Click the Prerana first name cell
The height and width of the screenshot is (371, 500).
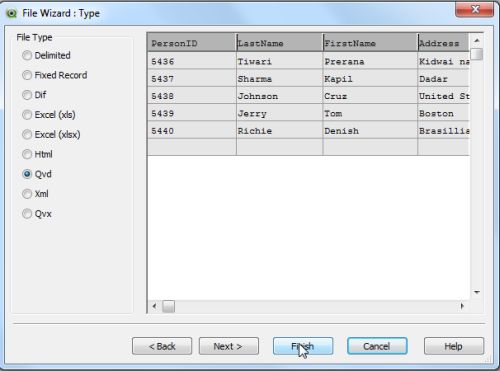[370, 61]
